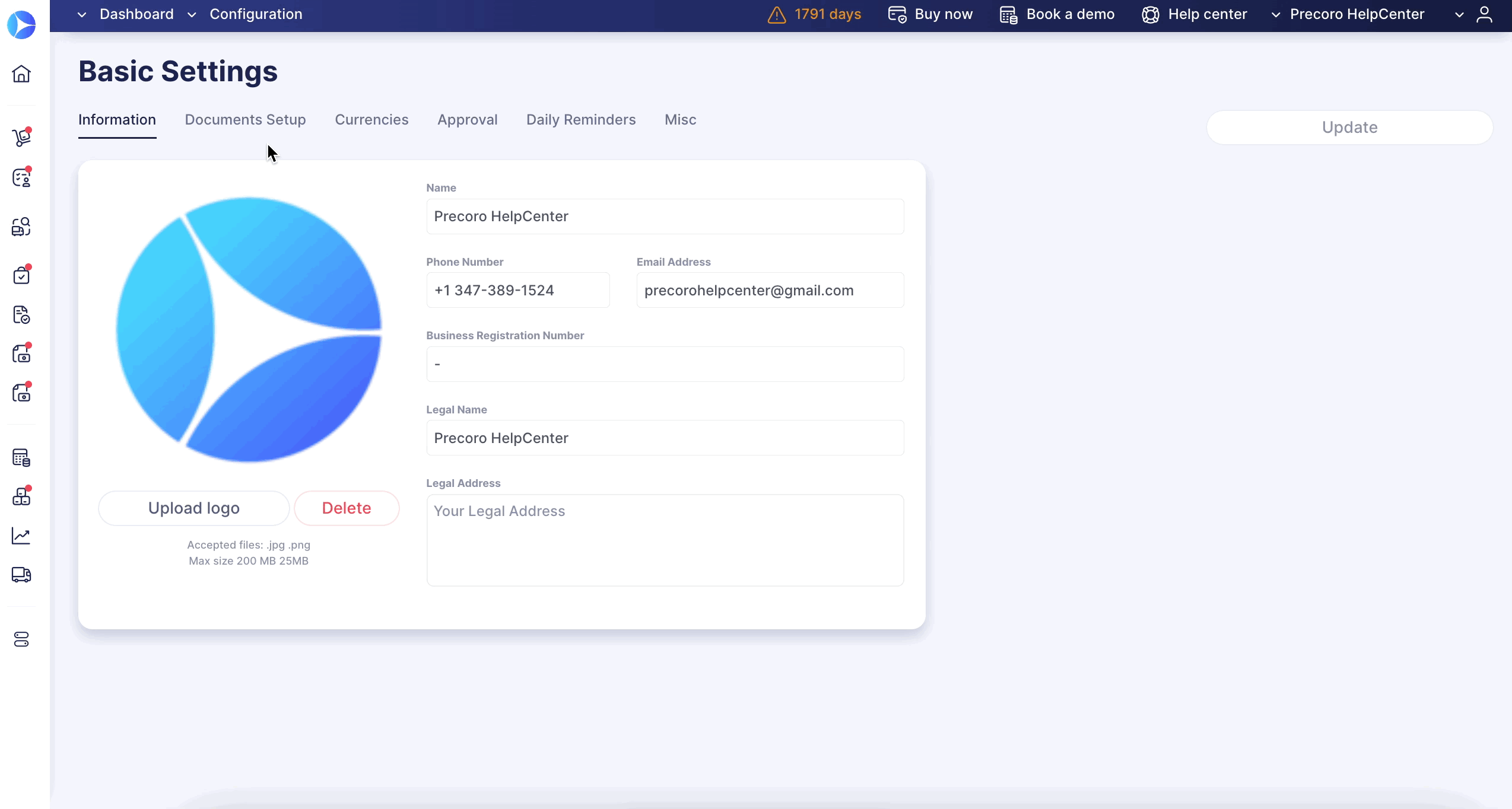Switch to the Documents Setup tab

(x=245, y=120)
